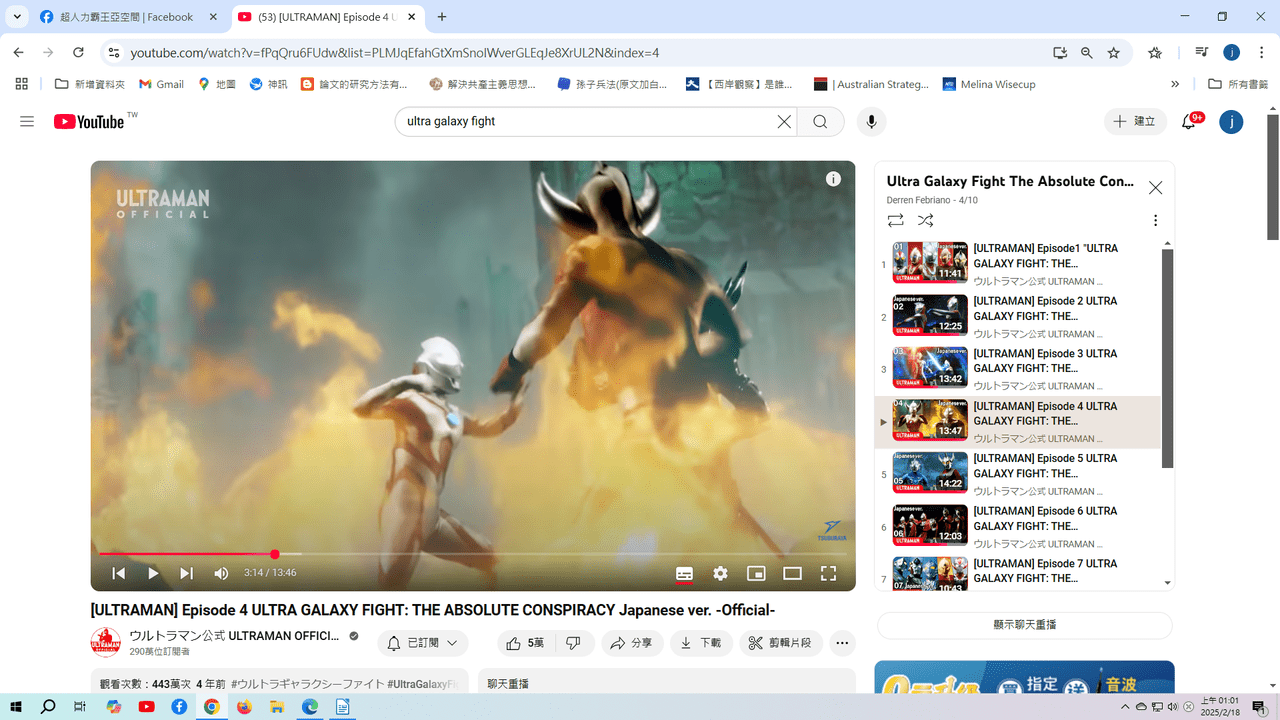Play the paused video
Image resolution: width=1280 pixels, height=720 pixels.
[x=153, y=573]
